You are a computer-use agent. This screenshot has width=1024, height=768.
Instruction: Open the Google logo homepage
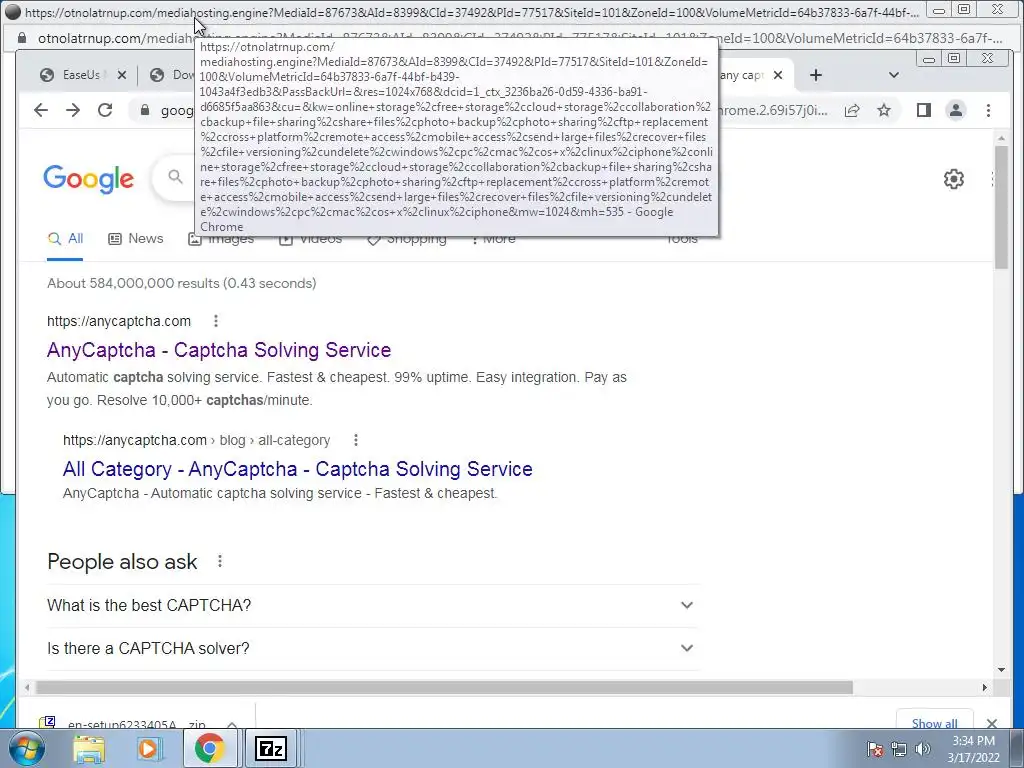[x=89, y=179]
